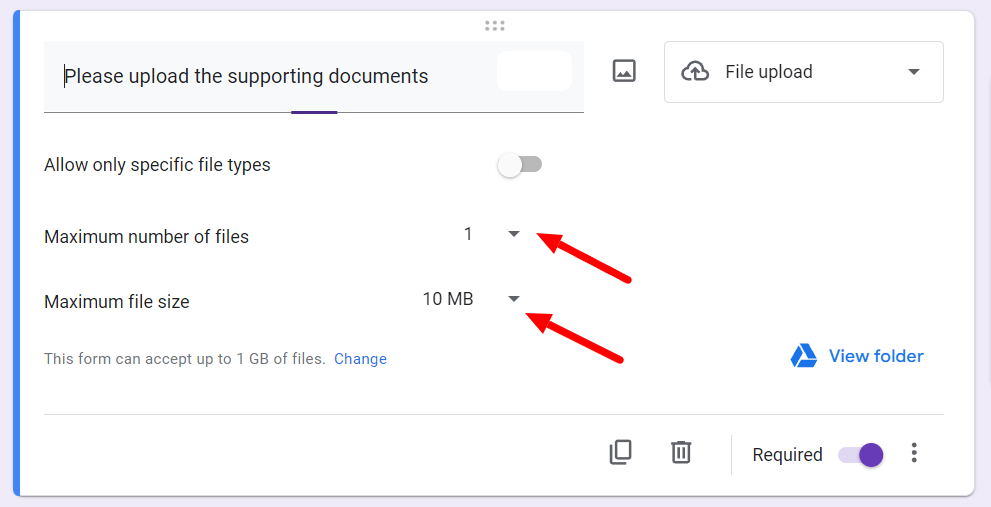
Task: Click the drag handle dots at top
Action: 495,25
